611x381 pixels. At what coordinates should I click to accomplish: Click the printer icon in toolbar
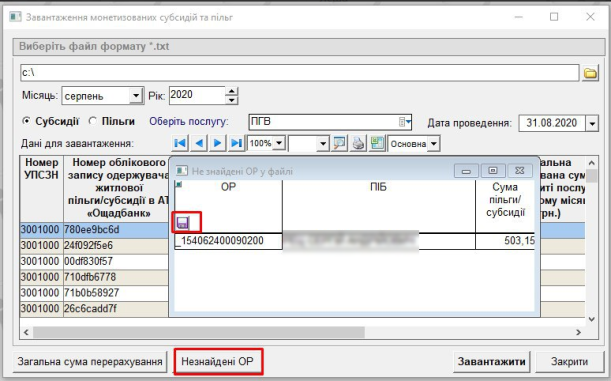point(358,143)
